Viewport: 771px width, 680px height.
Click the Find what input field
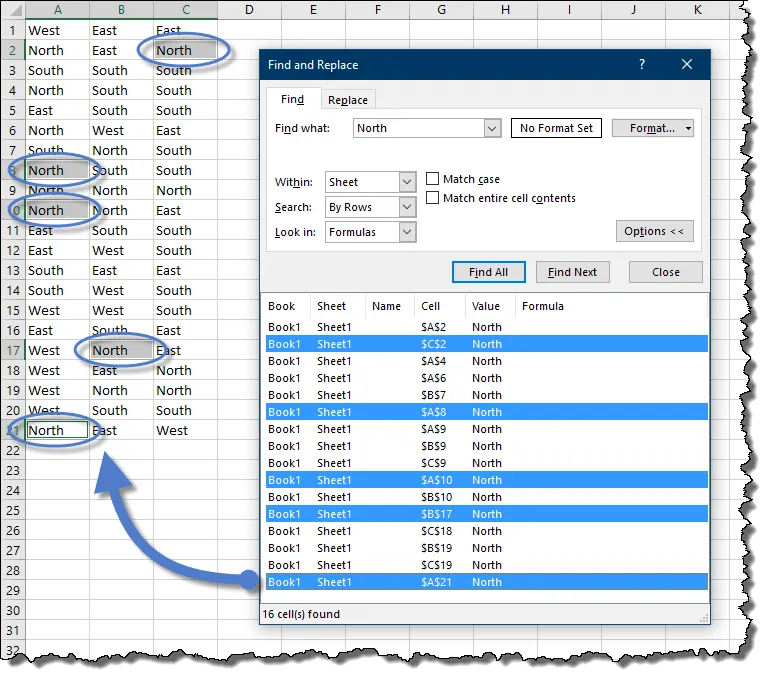click(418, 128)
